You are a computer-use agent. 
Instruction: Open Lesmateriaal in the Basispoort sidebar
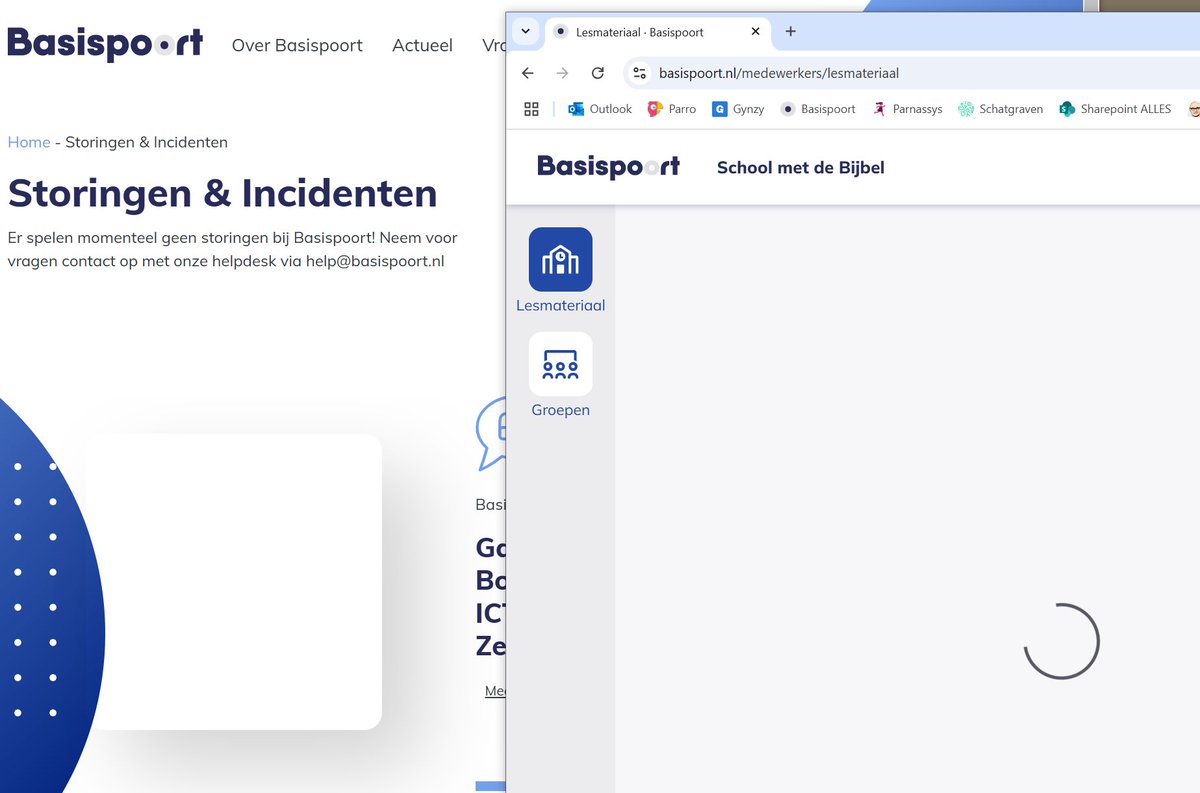[x=560, y=269]
